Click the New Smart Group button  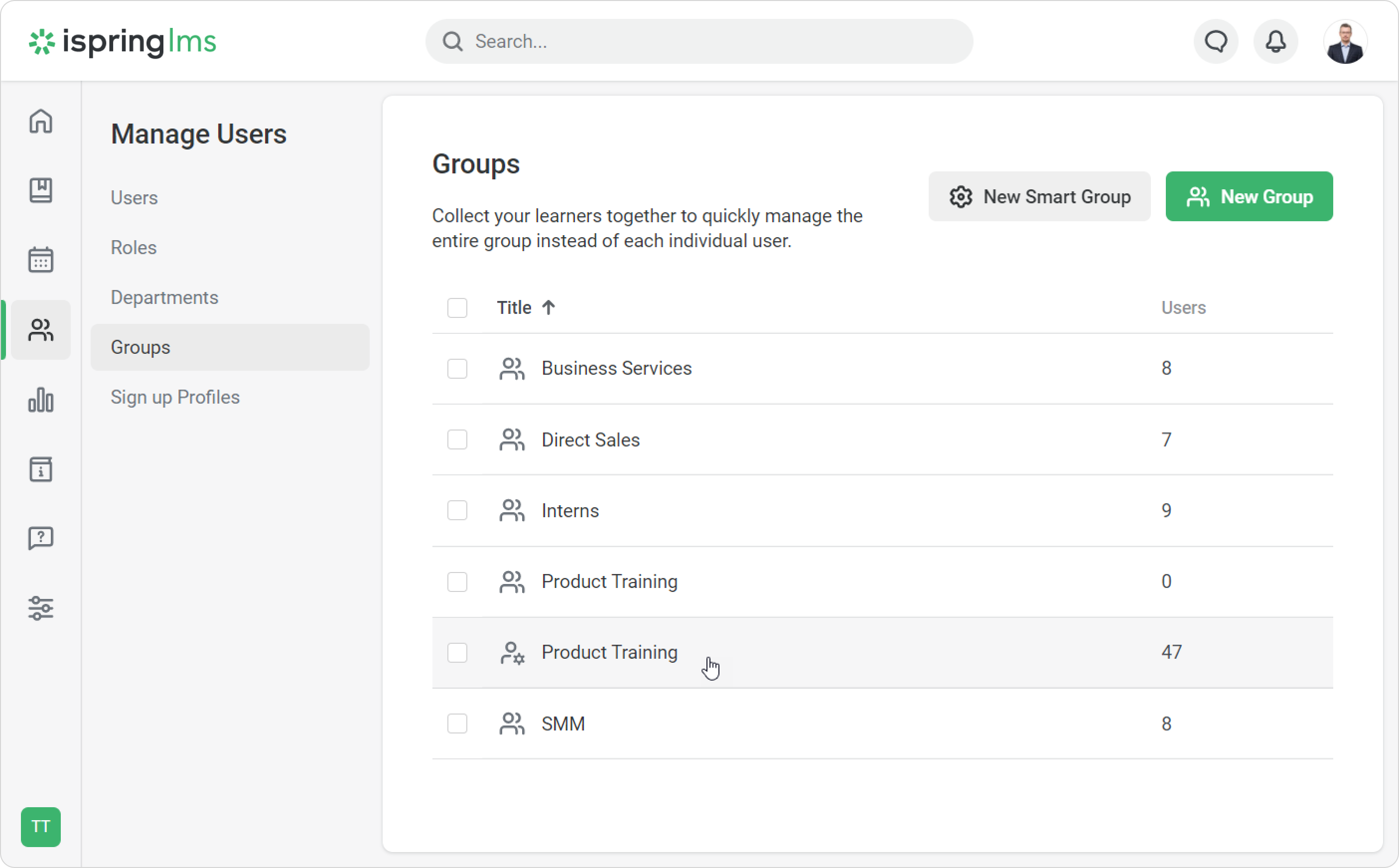coord(1039,197)
